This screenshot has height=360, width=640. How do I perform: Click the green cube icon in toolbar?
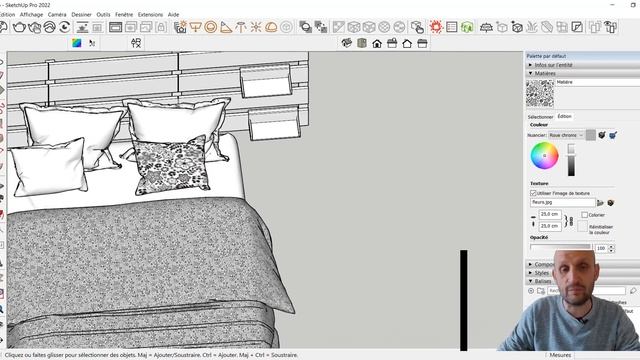coord(467,27)
